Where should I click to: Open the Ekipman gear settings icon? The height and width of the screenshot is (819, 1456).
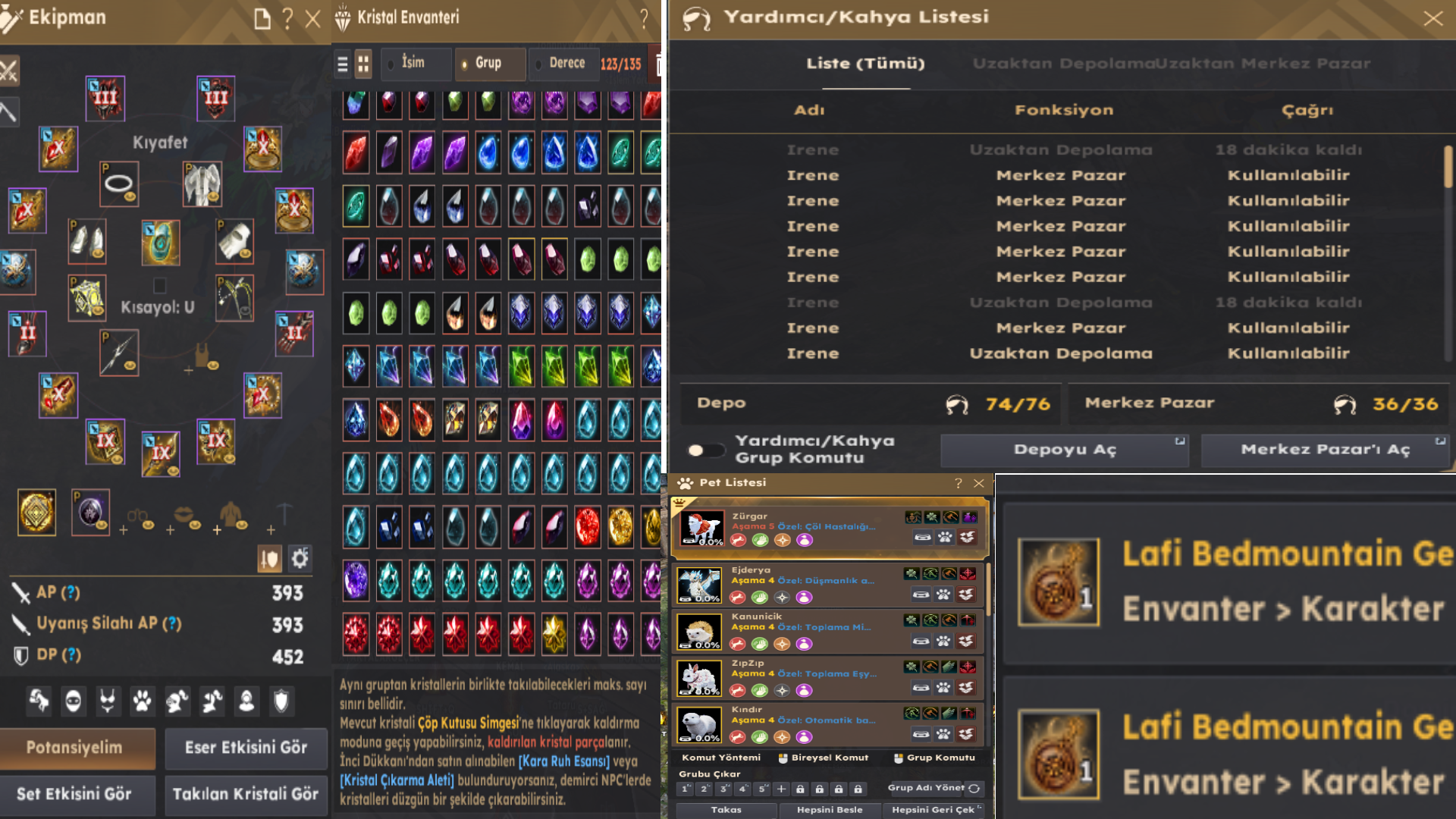click(x=300, y=559)
